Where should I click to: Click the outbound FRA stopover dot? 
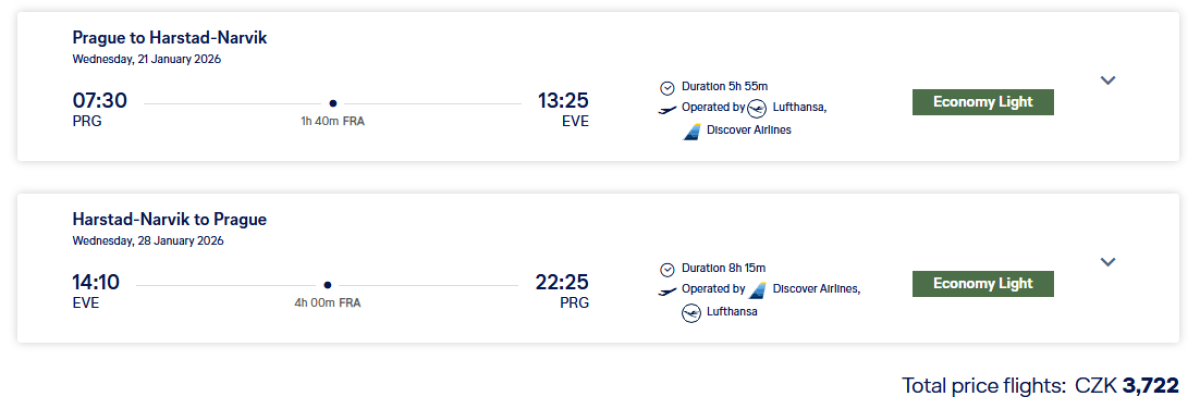(333, 102)
